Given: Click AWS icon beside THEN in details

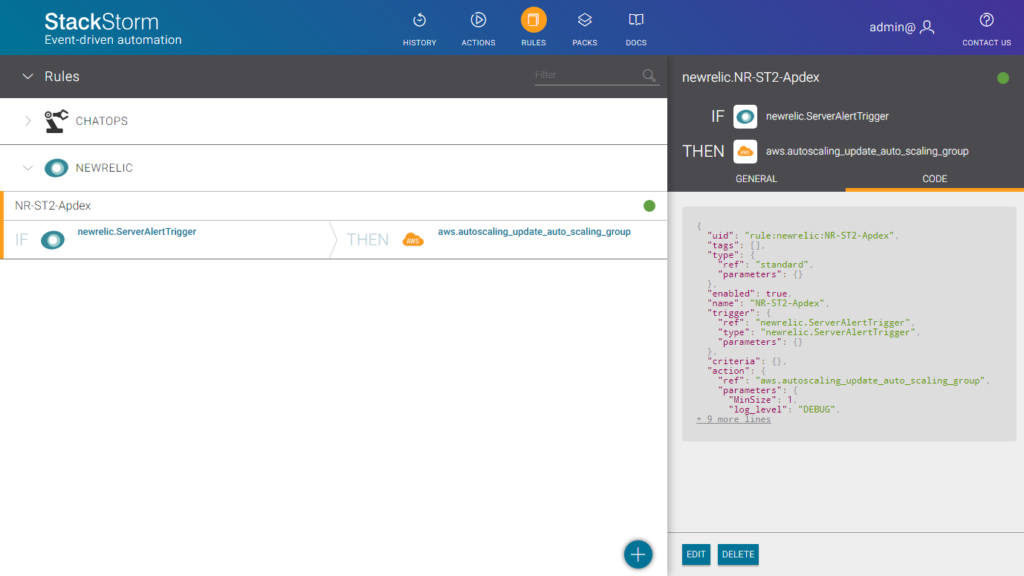Looking at the screenshot, I should 745,152.
